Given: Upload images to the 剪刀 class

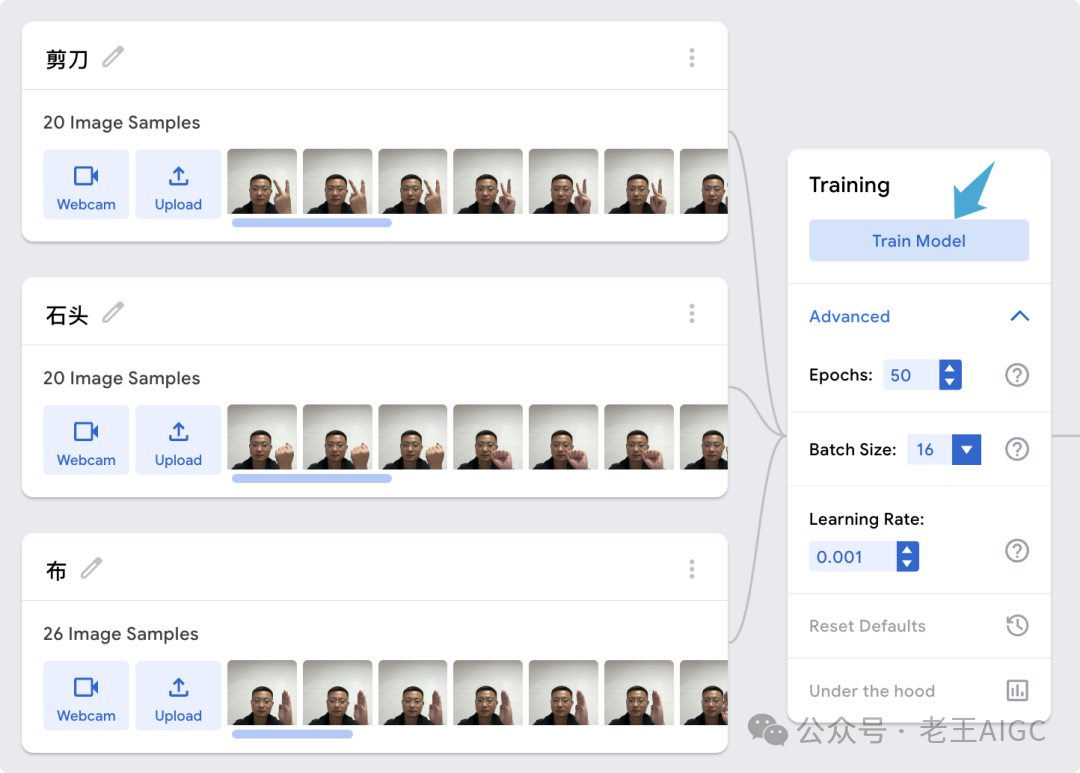Looking at the screenshot, I should click(x=178, y=185).
